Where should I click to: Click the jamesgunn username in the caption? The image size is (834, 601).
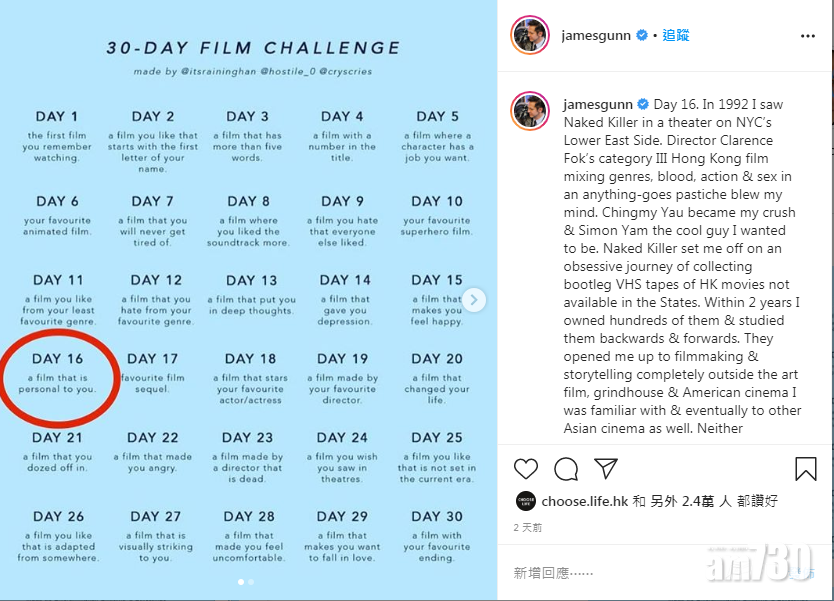point(605,104)
